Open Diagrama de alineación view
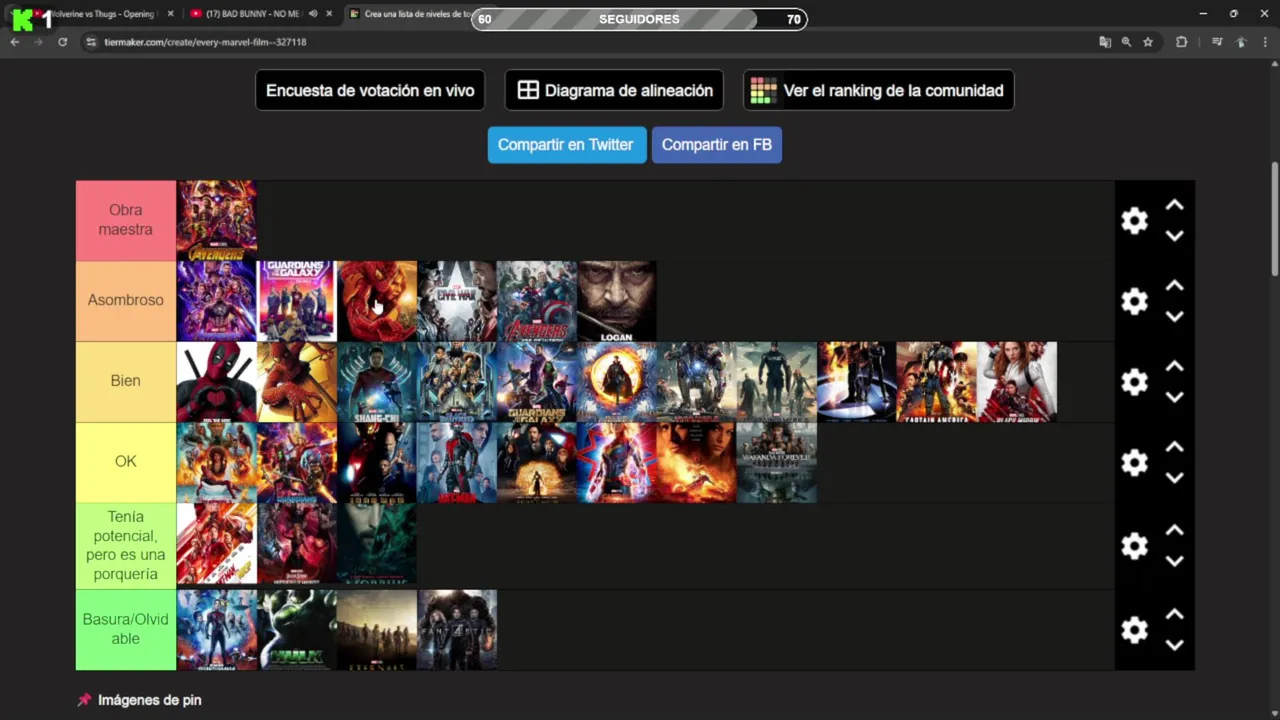This screenshot has width=1280, height=720. 614,90
